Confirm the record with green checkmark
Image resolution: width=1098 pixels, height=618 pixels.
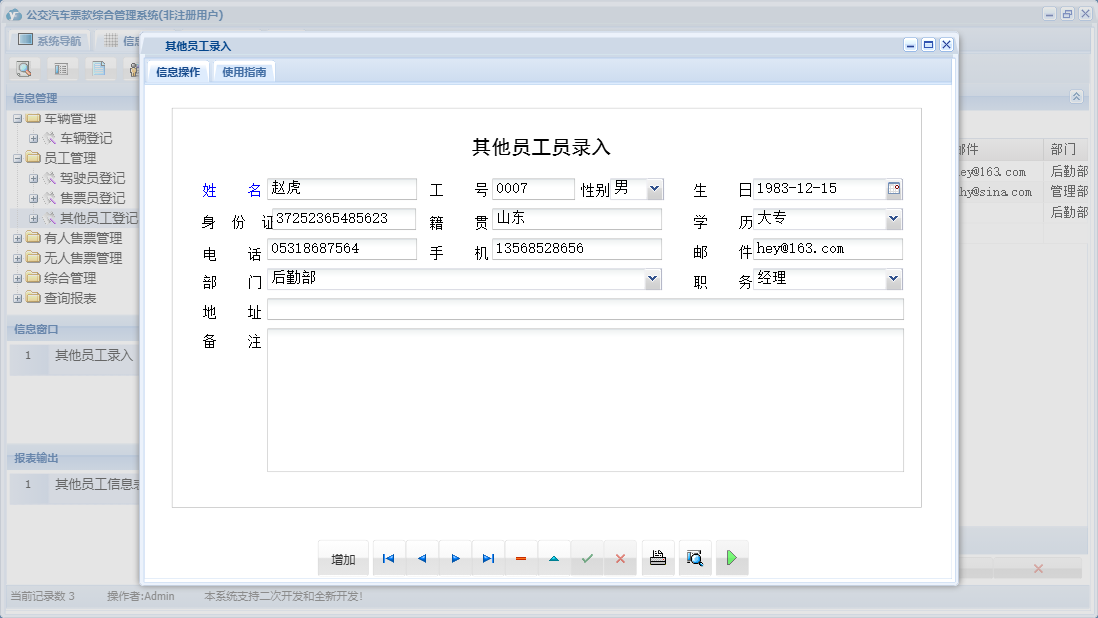point(587,558)
